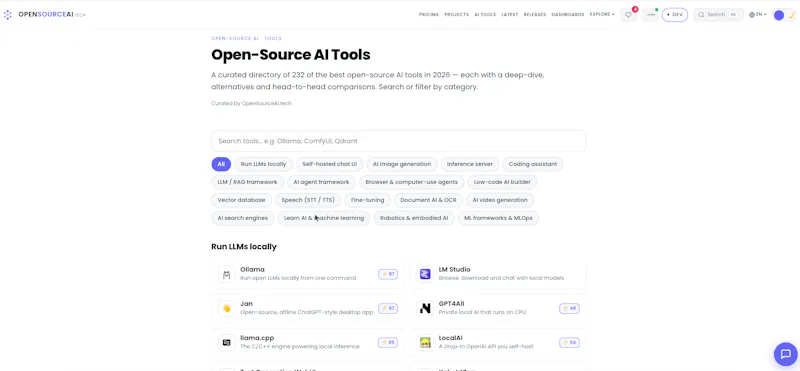This screenshot has height=371, width=800.
Task: Open the Pricing nav item
Action: 429,15
